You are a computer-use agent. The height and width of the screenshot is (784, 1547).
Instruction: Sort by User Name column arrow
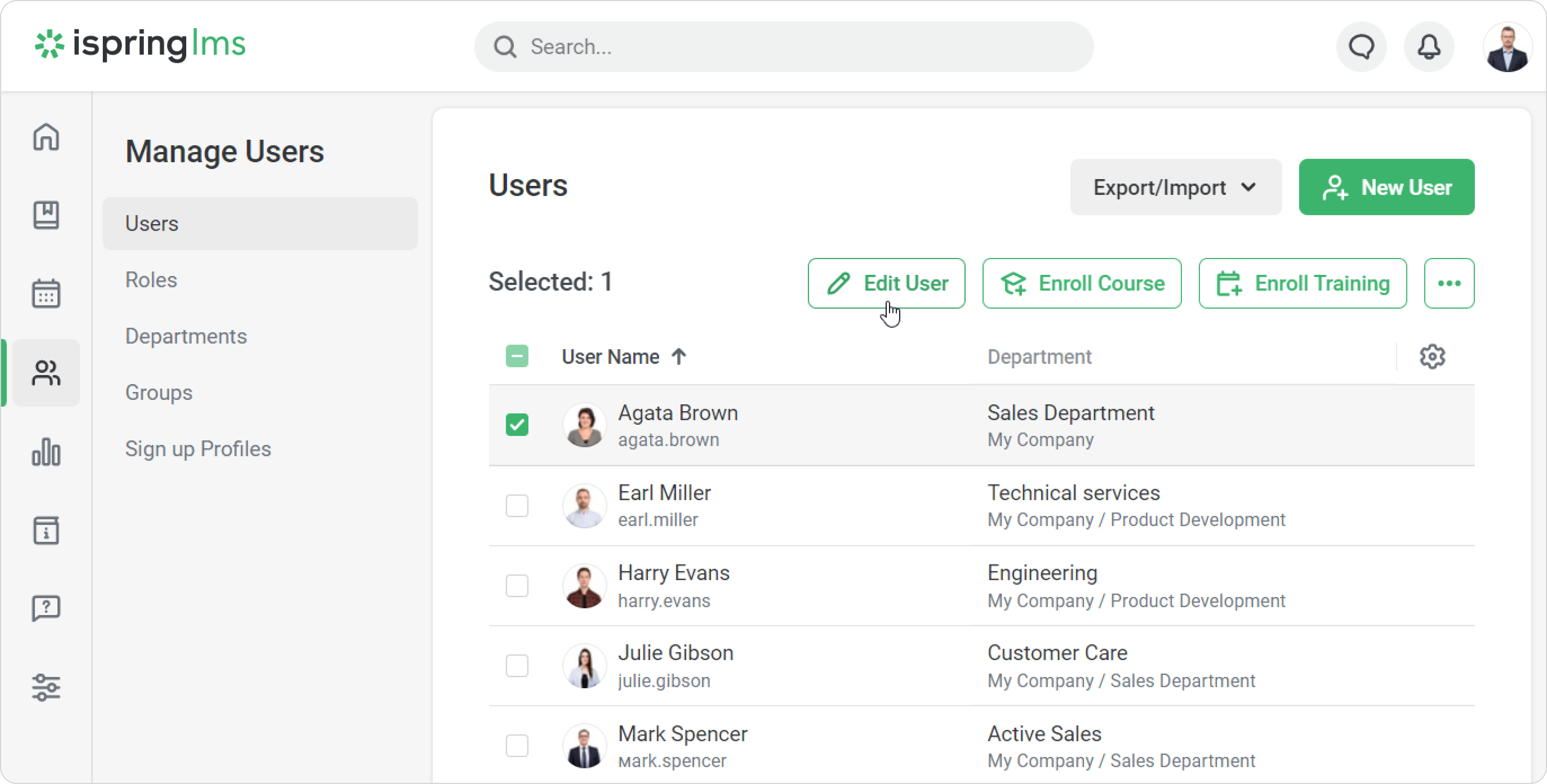click(679, 357)
